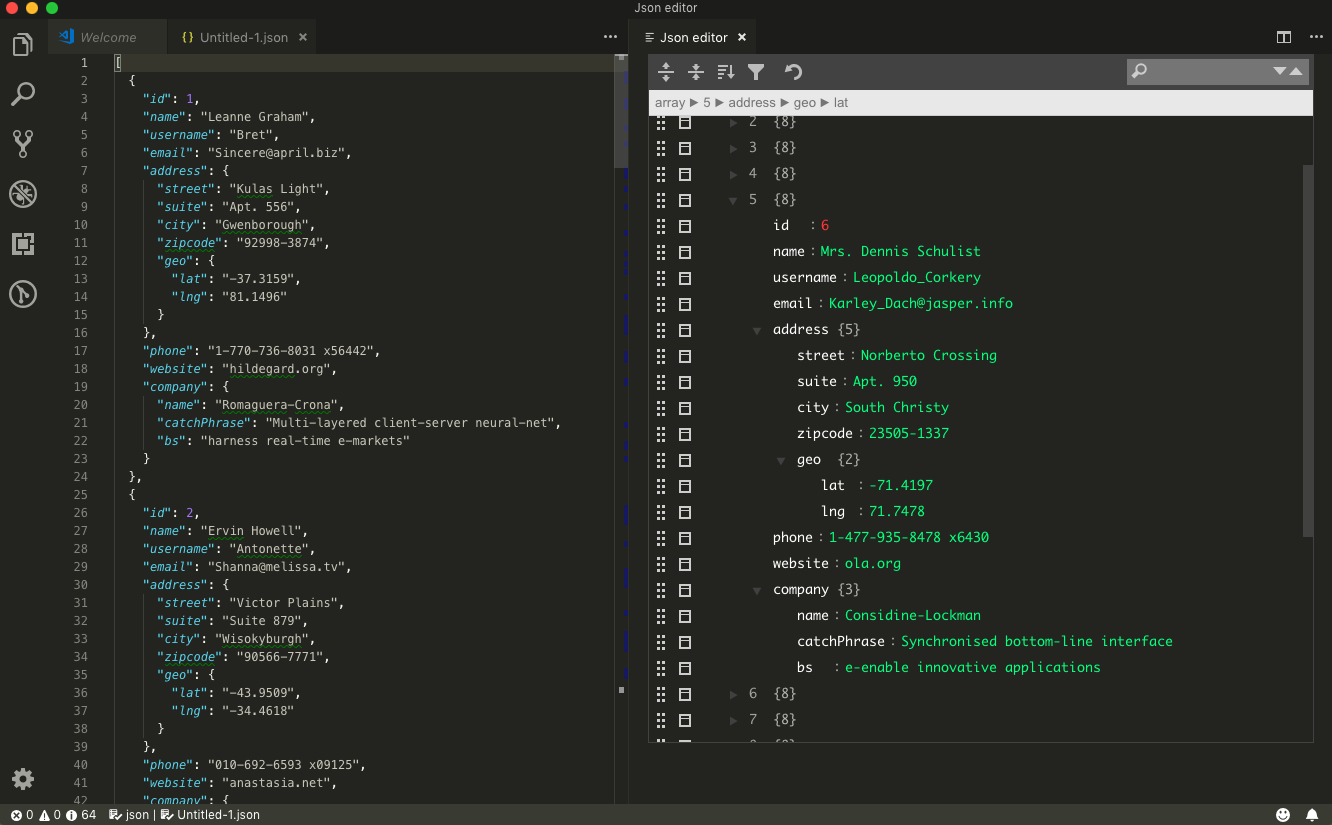Viewport: 1332px width, 825px height.
Task: Open the Search view in activity bar
Action: (x=23, y=94)
